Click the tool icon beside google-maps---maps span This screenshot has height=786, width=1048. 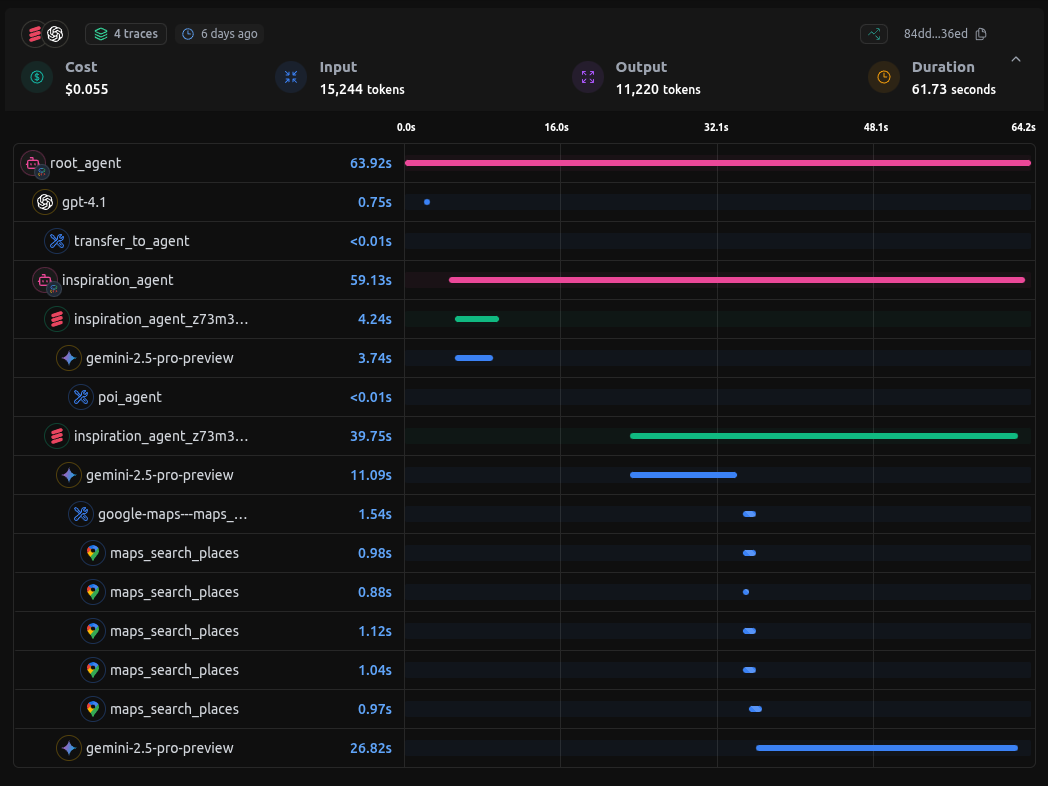[x=81, y=513]
